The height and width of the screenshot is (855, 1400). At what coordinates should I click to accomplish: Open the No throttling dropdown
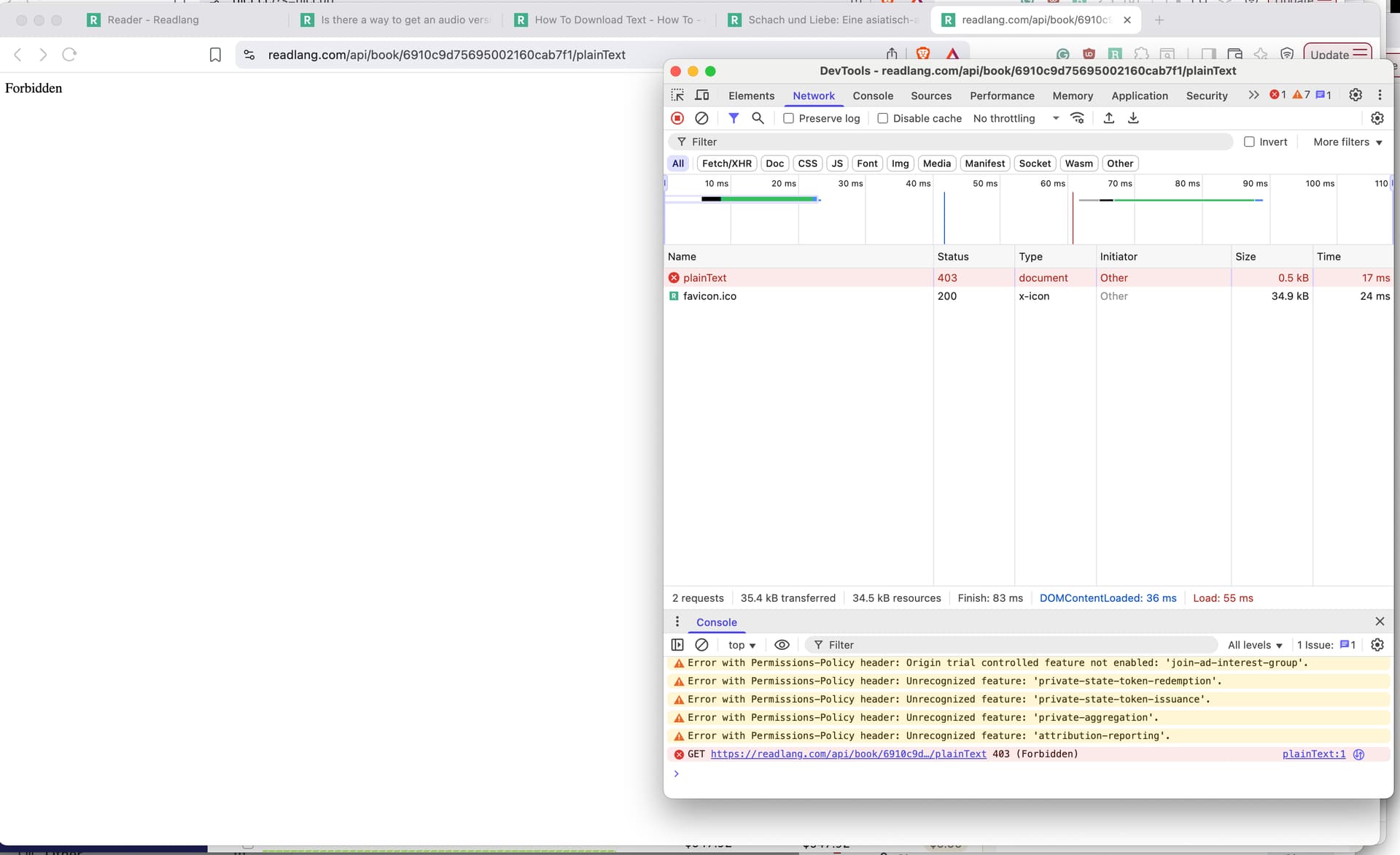(1015, 118)
